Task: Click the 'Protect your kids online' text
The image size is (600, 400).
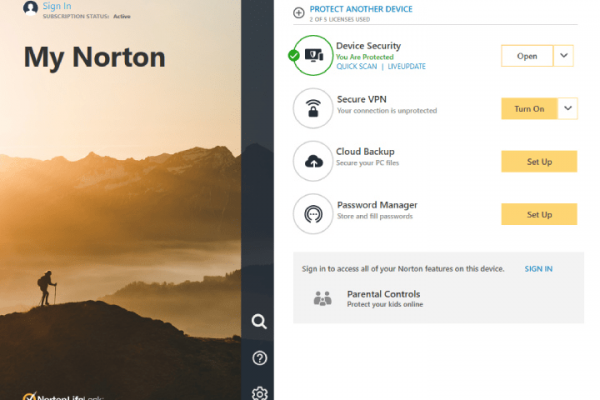Action: 385,304
